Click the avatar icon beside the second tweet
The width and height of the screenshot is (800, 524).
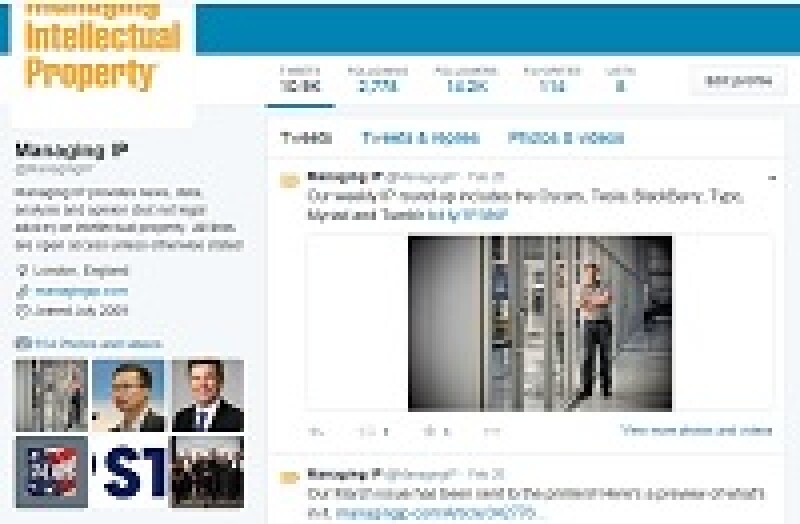[x=289, y=477]
